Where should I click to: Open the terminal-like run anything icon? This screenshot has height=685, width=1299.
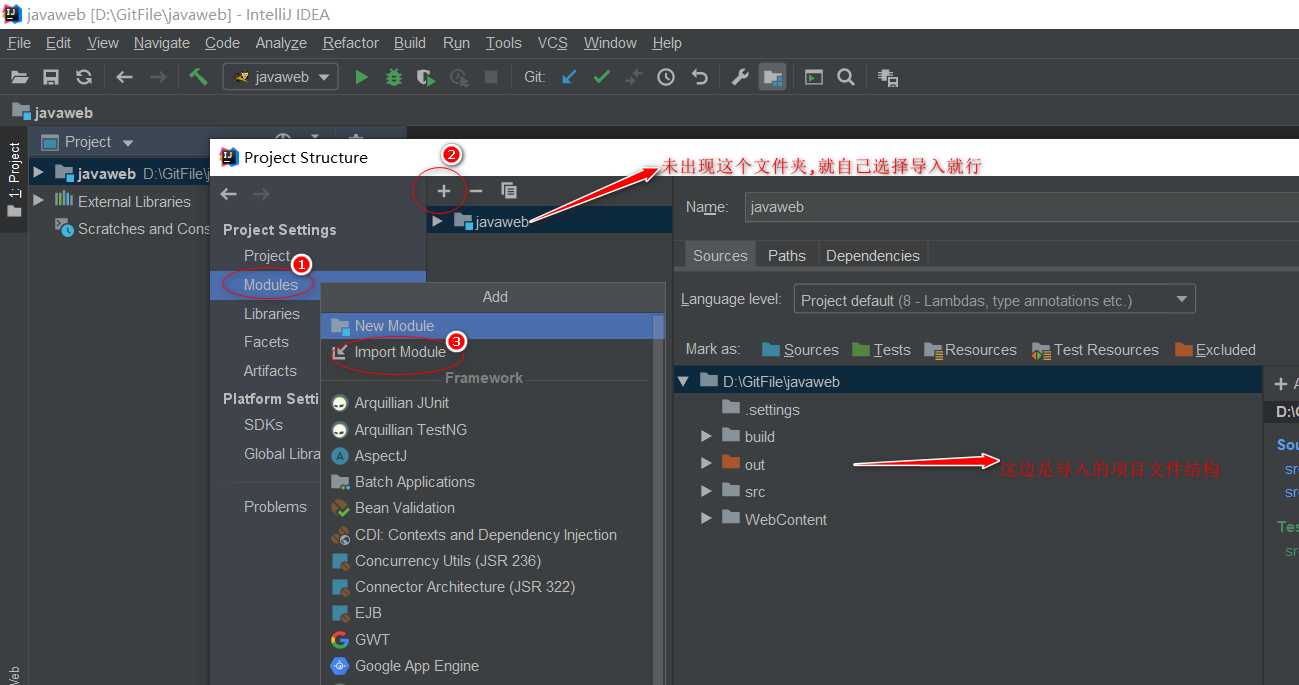coord(814,77)
